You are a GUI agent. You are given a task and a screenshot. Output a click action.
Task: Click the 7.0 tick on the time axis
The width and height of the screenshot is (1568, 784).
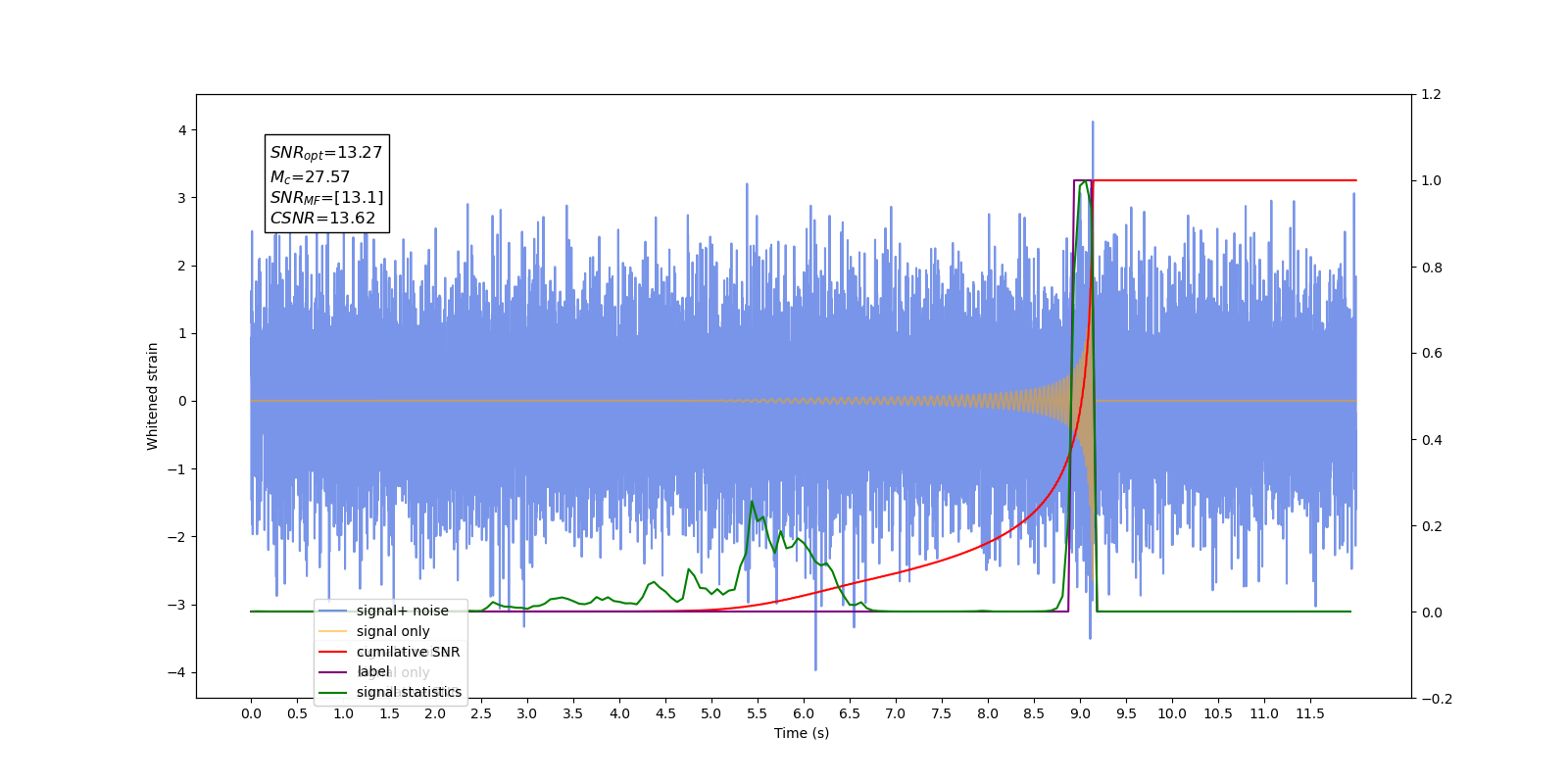point(896,713)
